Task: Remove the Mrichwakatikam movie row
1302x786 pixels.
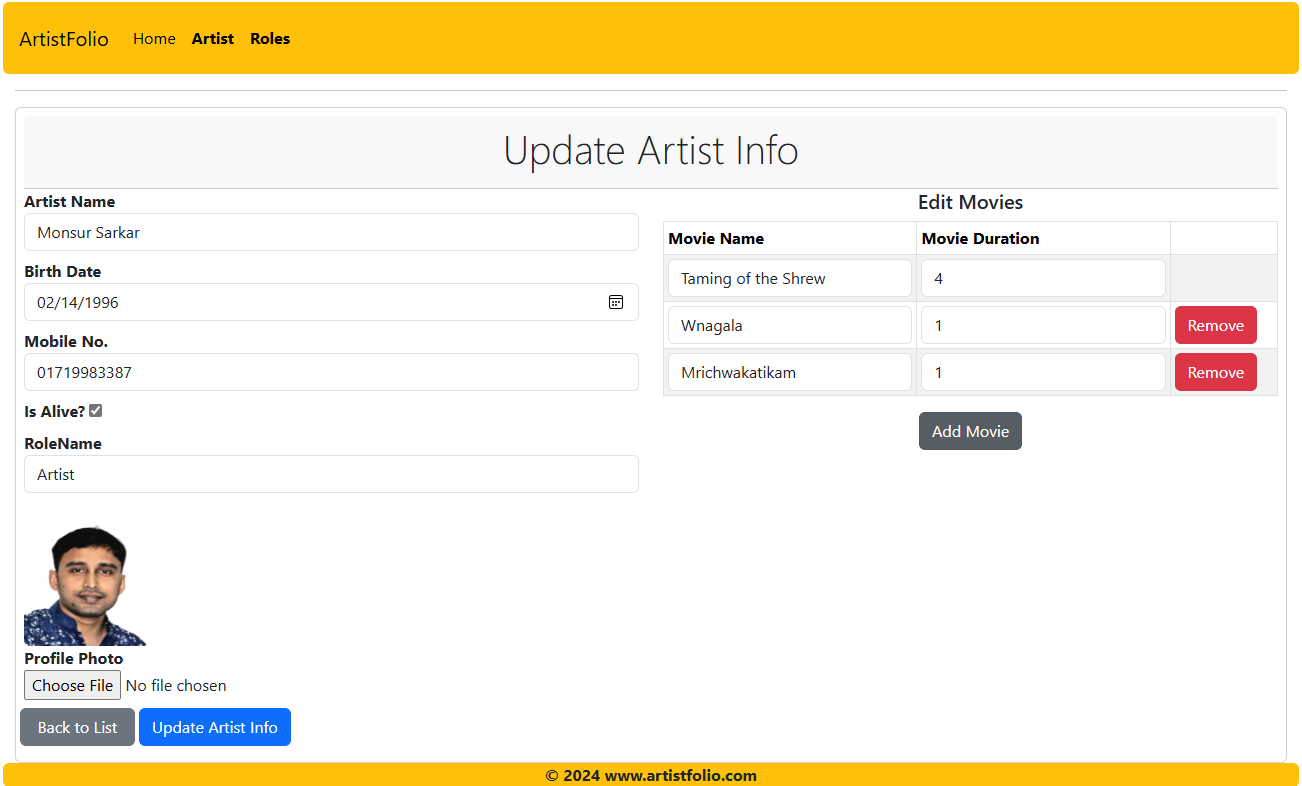Action: 1215,372
